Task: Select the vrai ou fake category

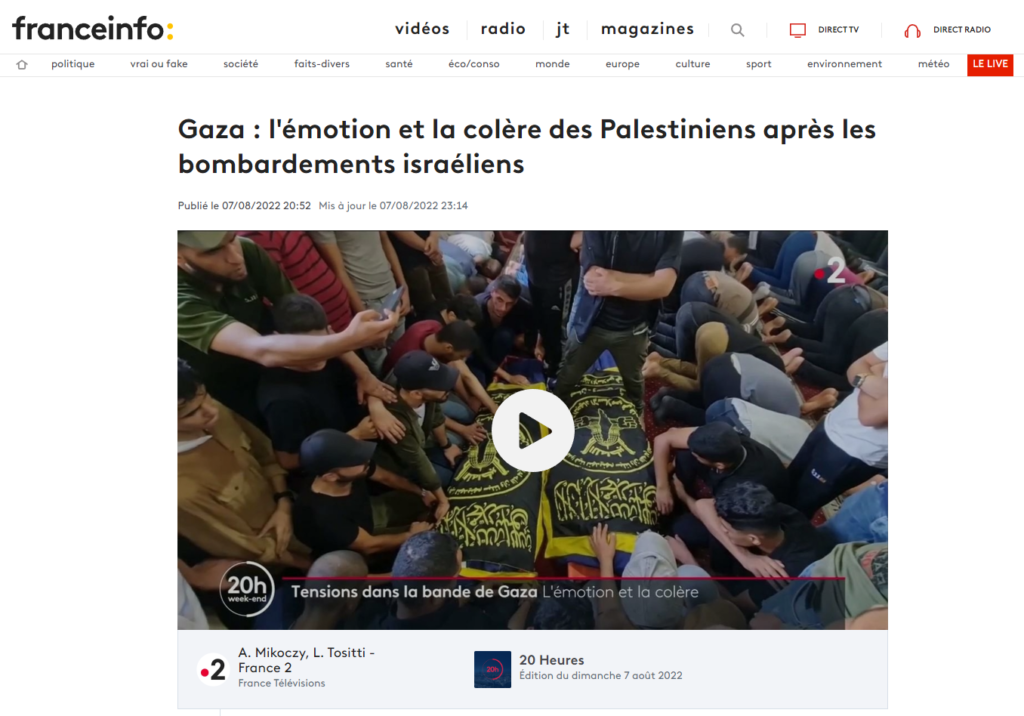Action: 159,64
